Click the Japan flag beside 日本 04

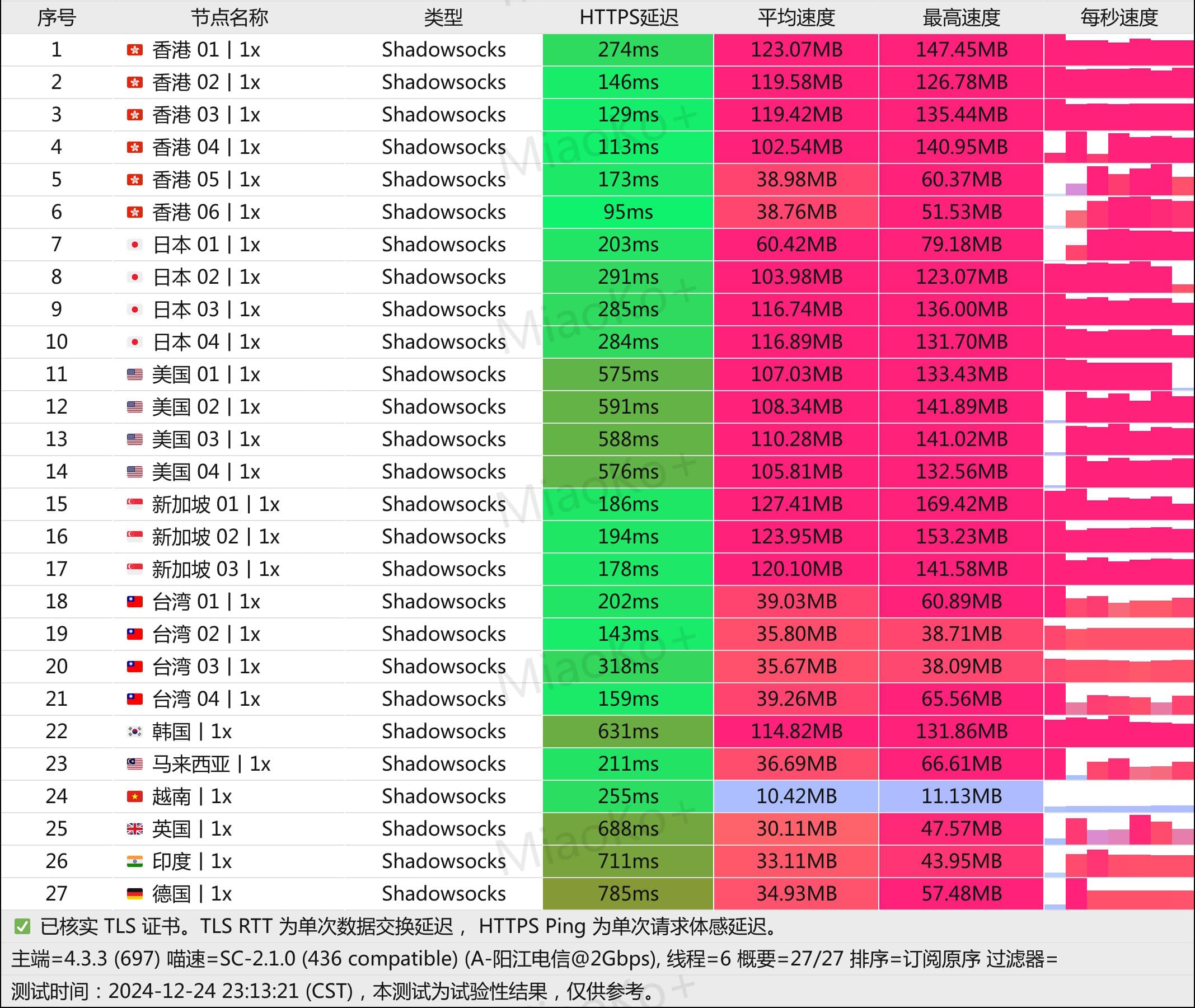(x=134, y=342)
